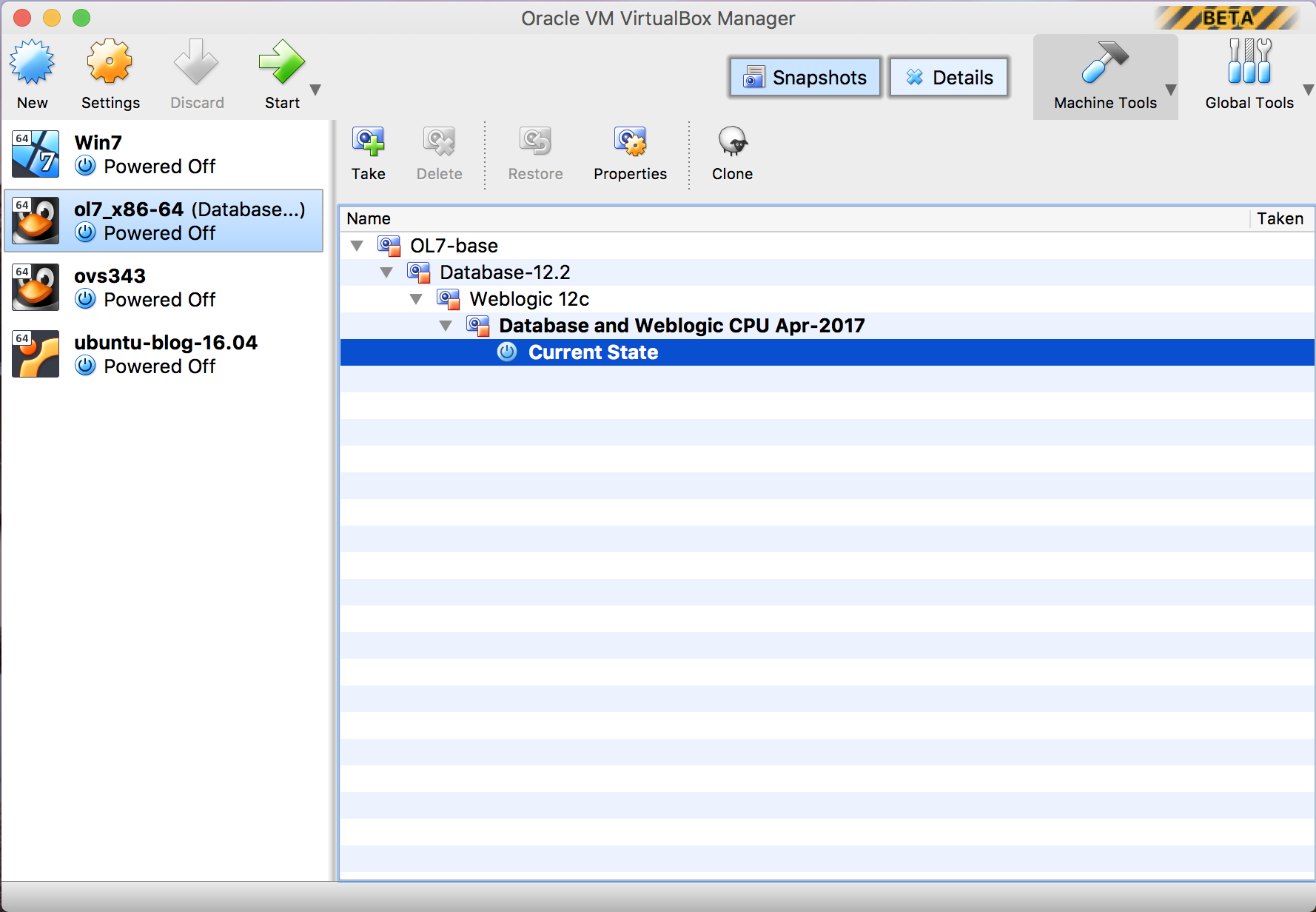
Task: Collapse the Weblogic 12c snapshot branch
Action: (416, 299)
